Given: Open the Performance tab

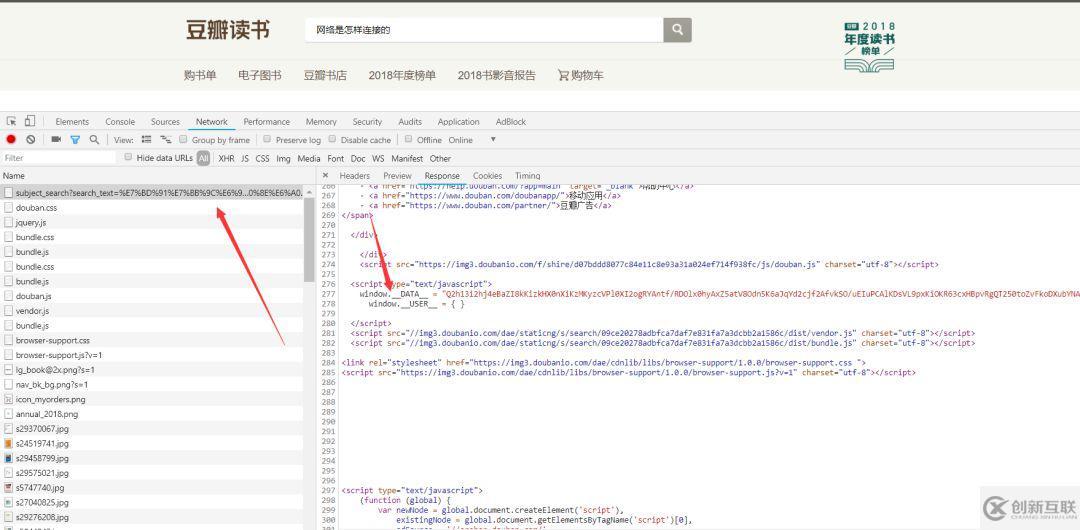Looking at the screenshot, I should click(267, 122).
